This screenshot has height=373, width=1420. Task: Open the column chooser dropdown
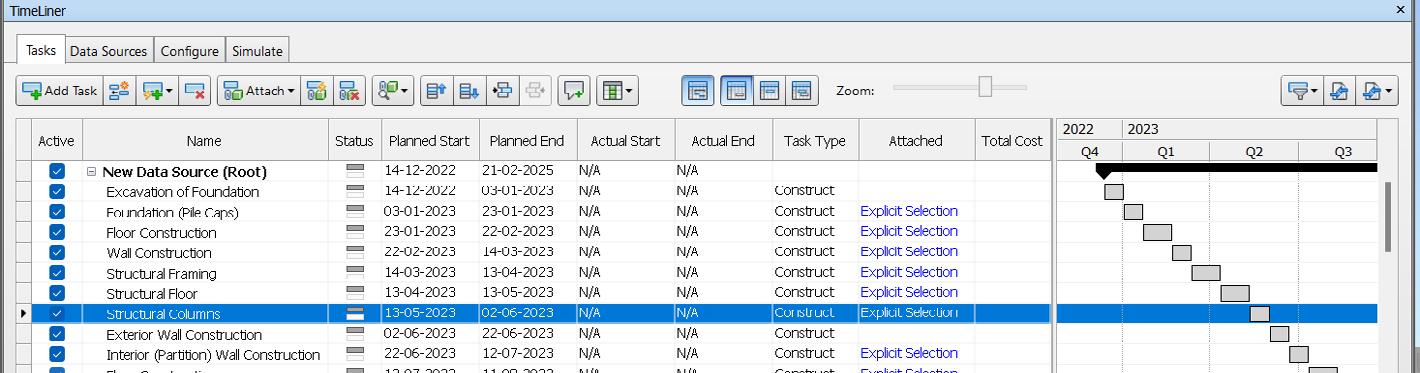click(617, 91)
